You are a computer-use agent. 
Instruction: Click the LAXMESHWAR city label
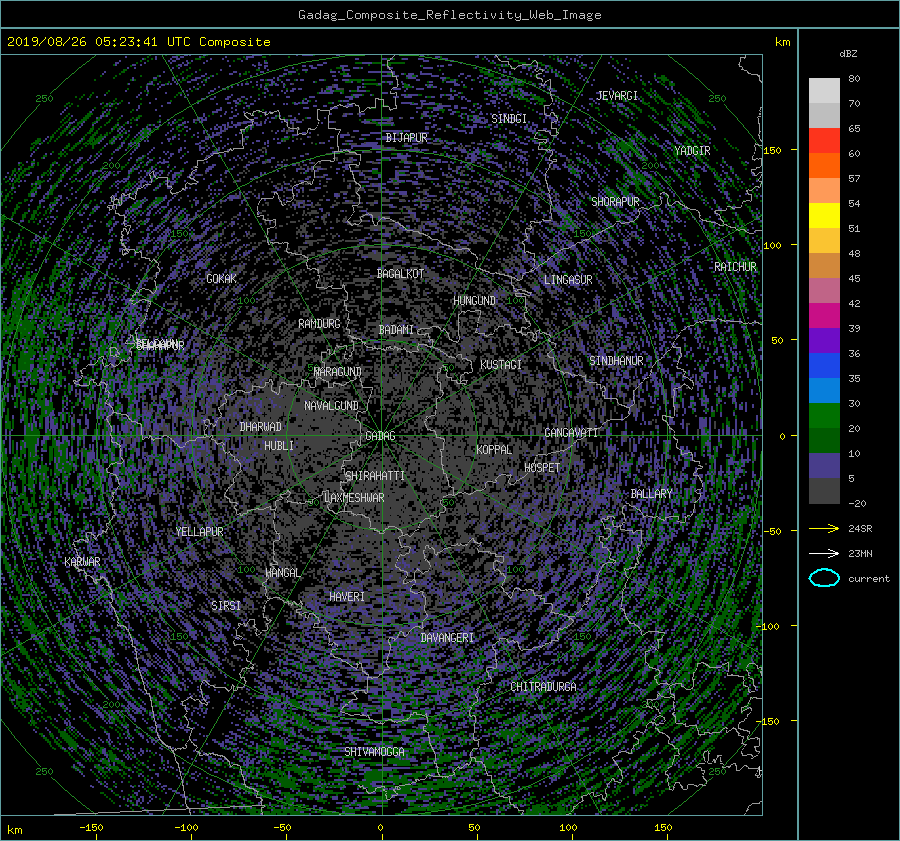click(354, 498)
